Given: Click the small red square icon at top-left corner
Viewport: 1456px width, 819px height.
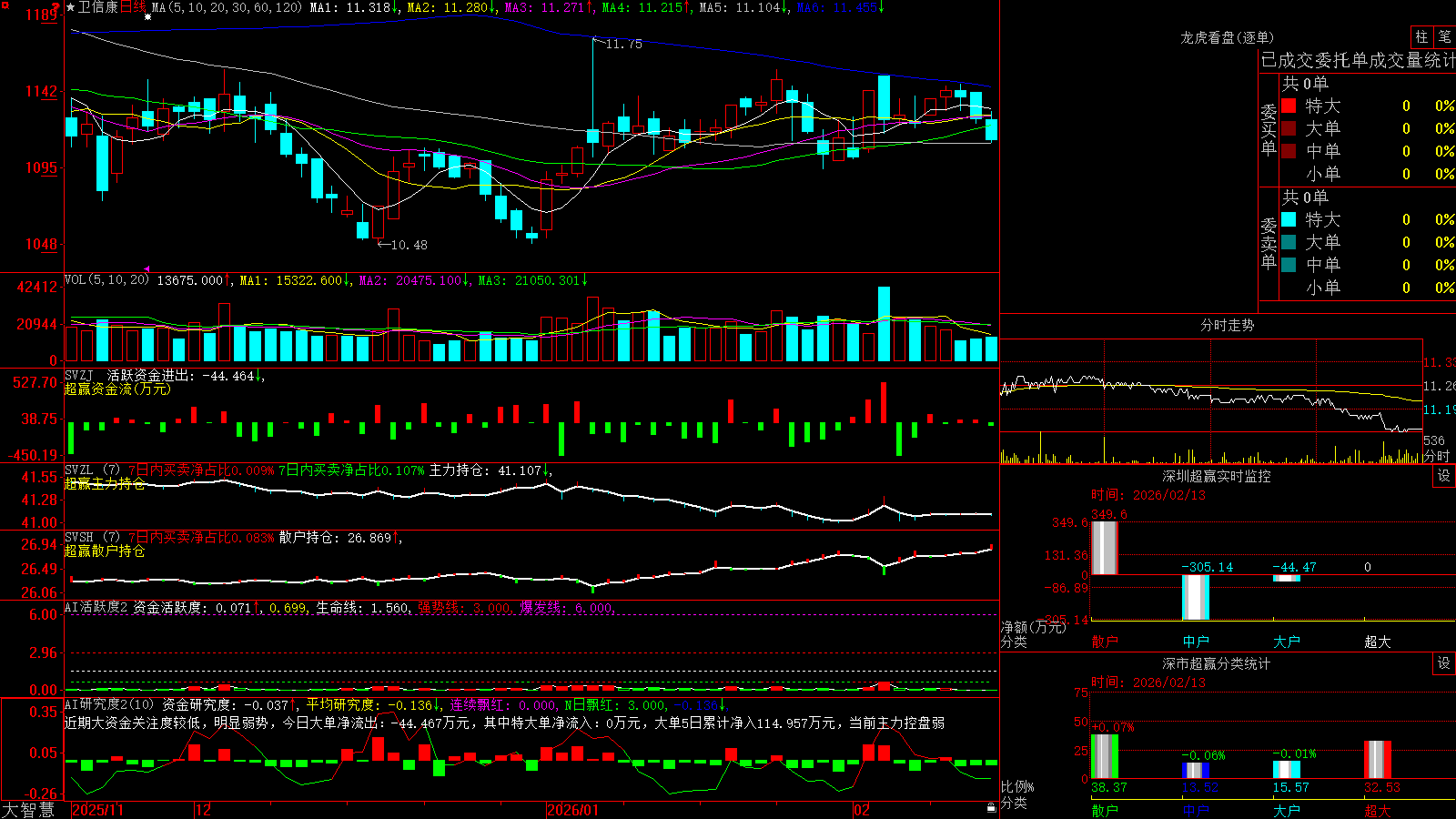Looking at the screenshot, I should (x=5, y=5).
